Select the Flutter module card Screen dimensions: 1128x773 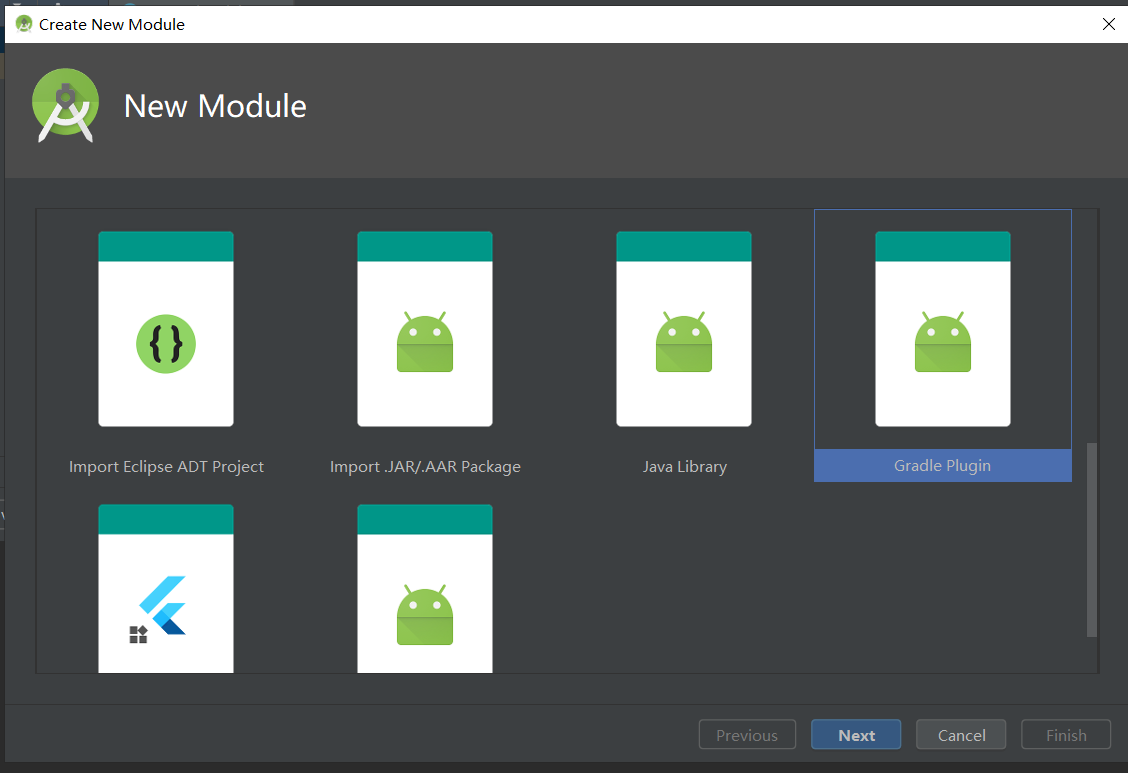[x=166, y=589]
